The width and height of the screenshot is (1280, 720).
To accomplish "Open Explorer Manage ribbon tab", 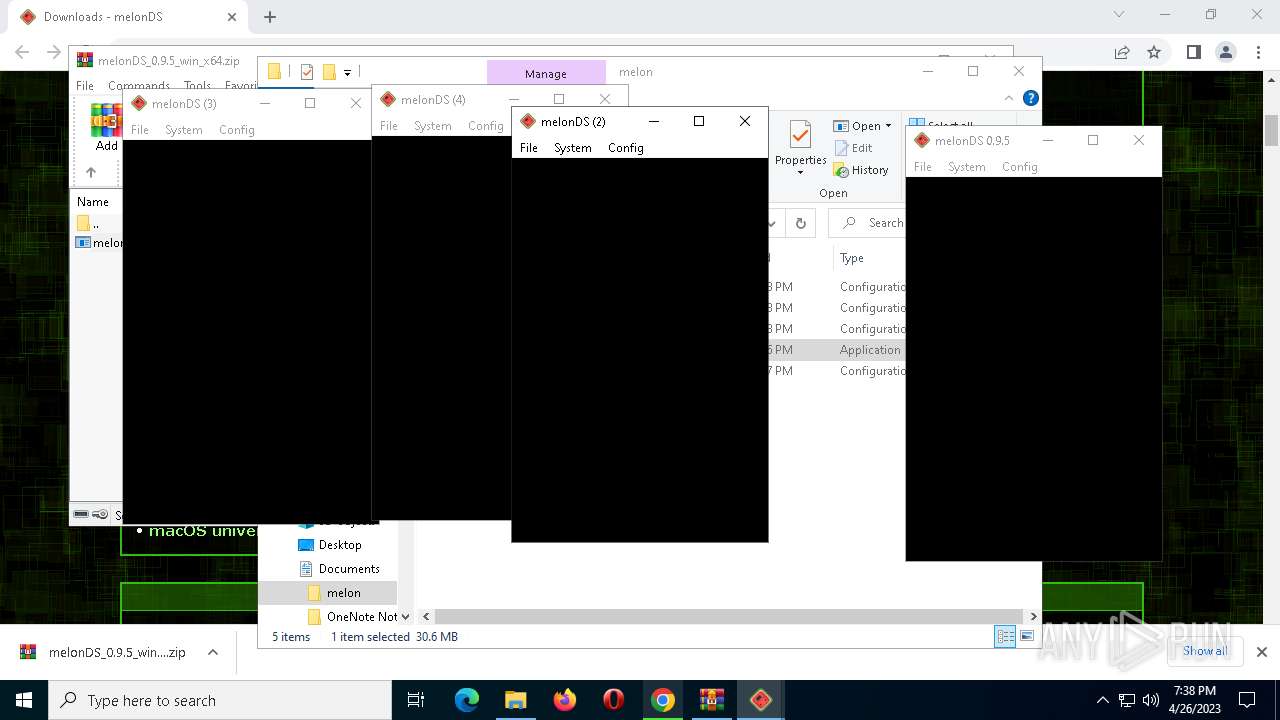I will [546, 73].
